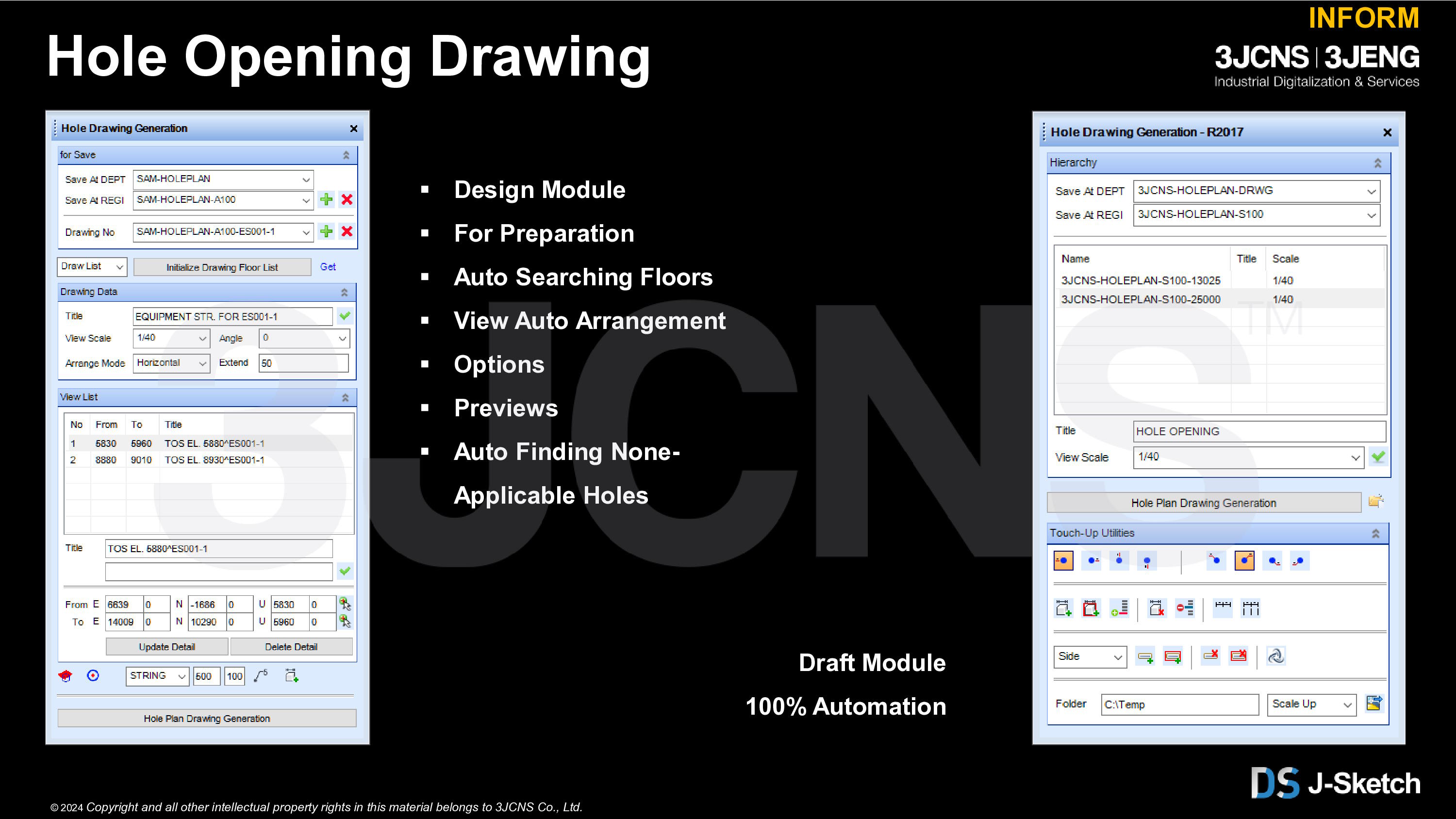Viewport: 1456px width, 819px height.
Task: Delete REGI with red X beside SAM-HOLEPLAN-A100
Action: 347,199
